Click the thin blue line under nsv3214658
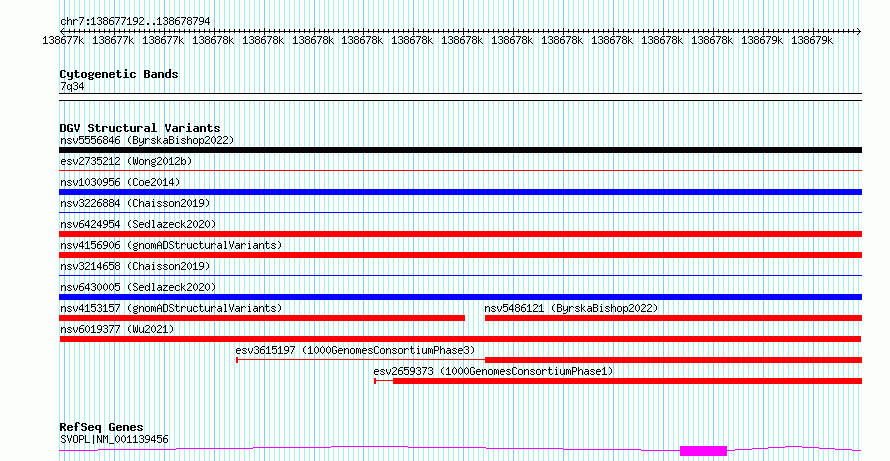This screenshot has width=890, height=461. pos(460,275)
